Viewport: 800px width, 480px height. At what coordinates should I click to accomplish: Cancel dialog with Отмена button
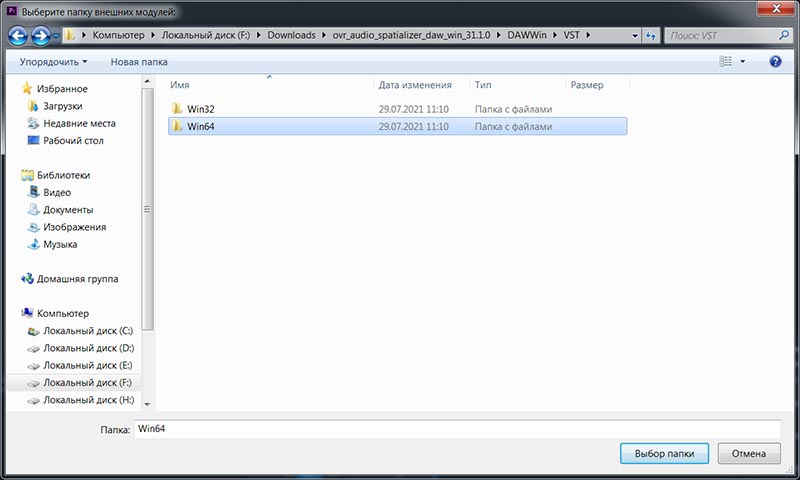pos(748,453)
